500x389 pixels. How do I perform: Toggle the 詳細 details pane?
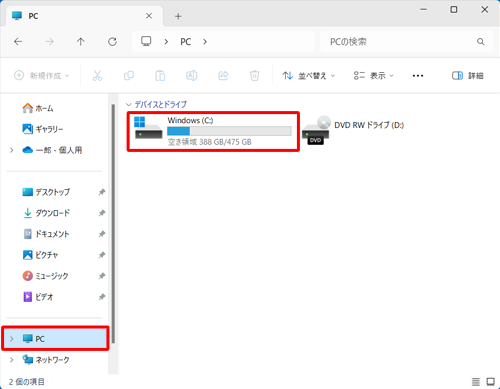click(467, 76)
